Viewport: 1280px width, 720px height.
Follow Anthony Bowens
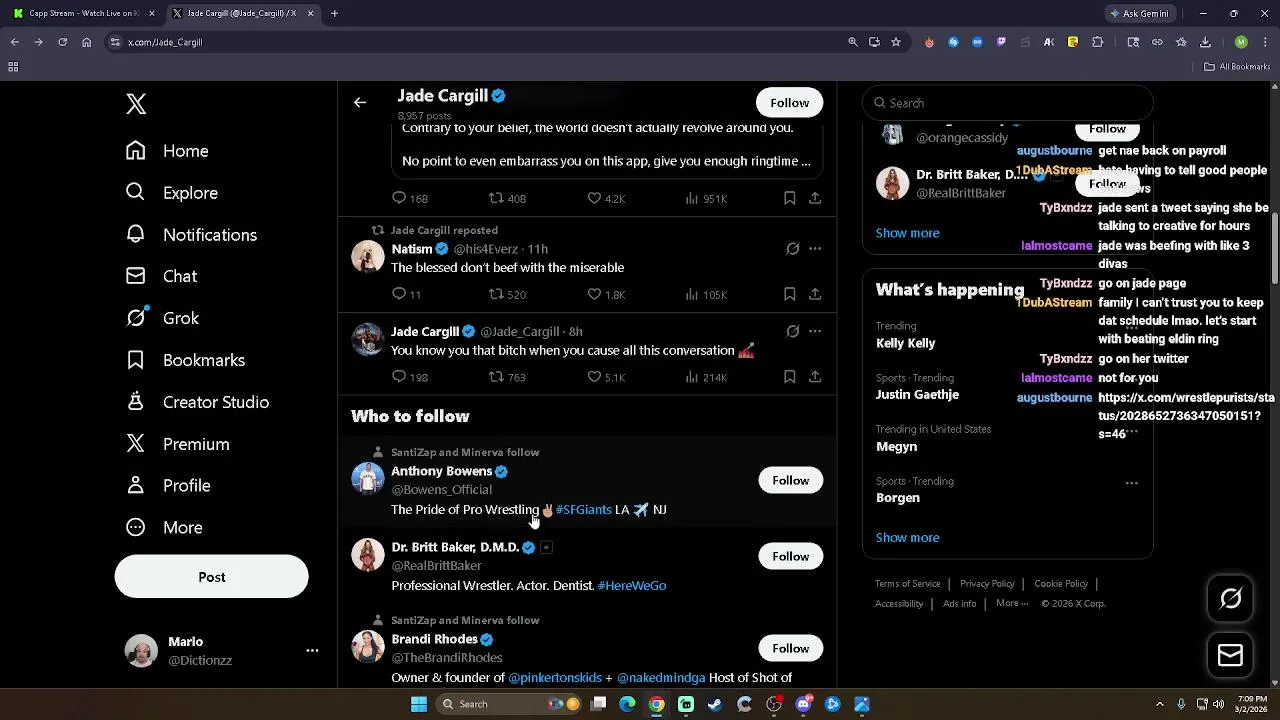tap(790, 480)
